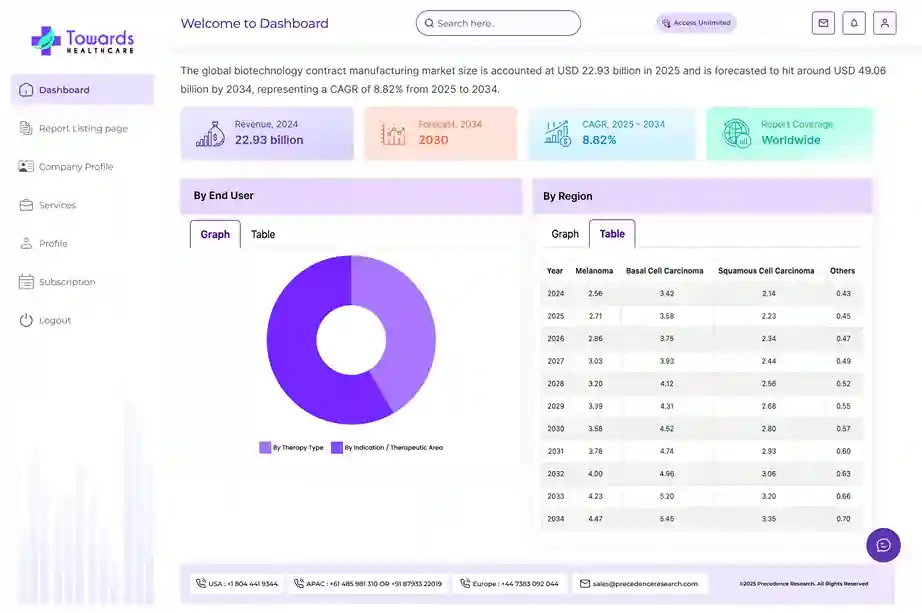The image size is (922, 613).
Task: Open Company Profile from sidebar
Action: (x=75, y=167)
